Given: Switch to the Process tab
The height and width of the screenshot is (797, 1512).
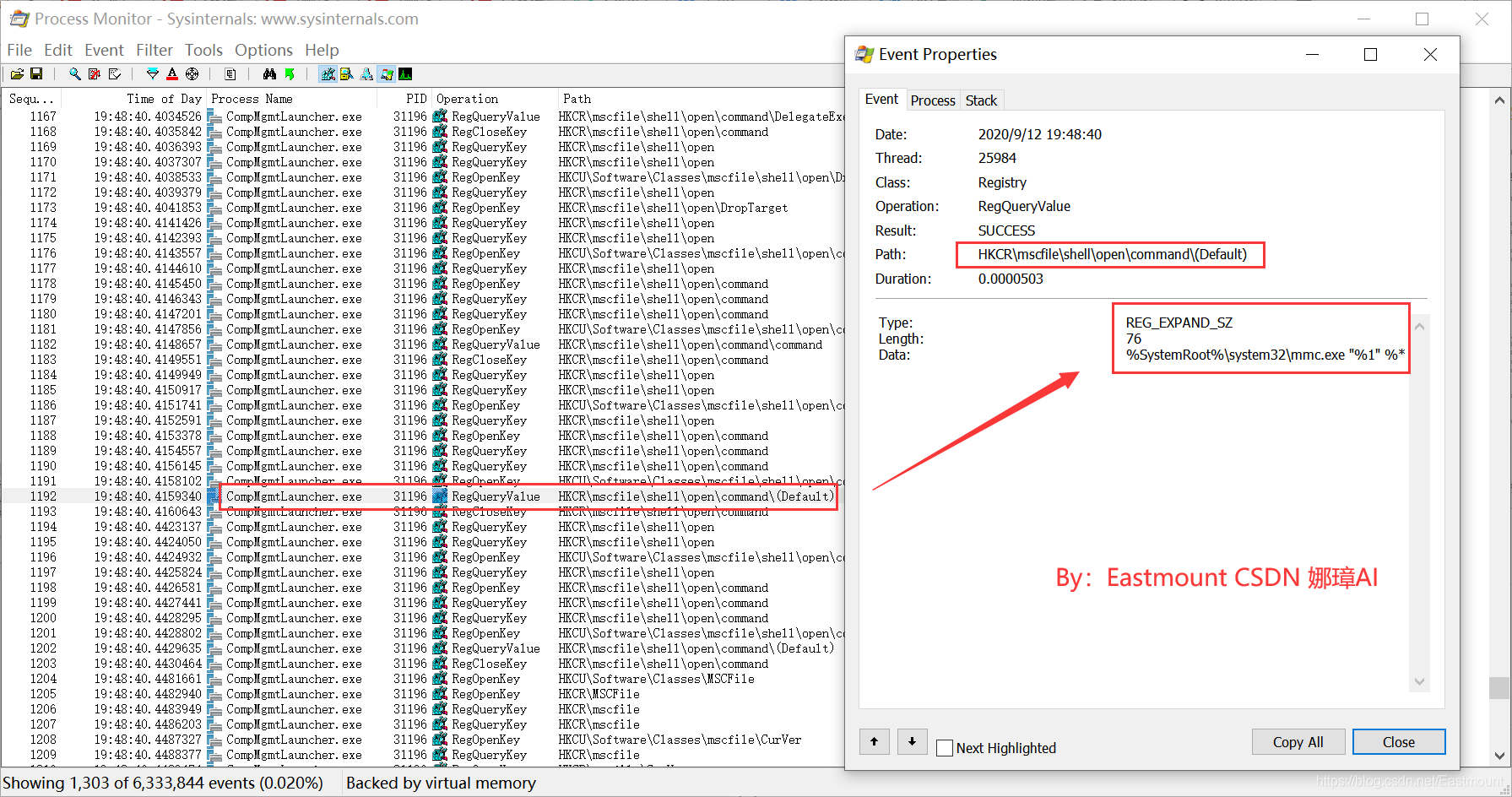Looking at the screenshot, I should click(933, 100).
